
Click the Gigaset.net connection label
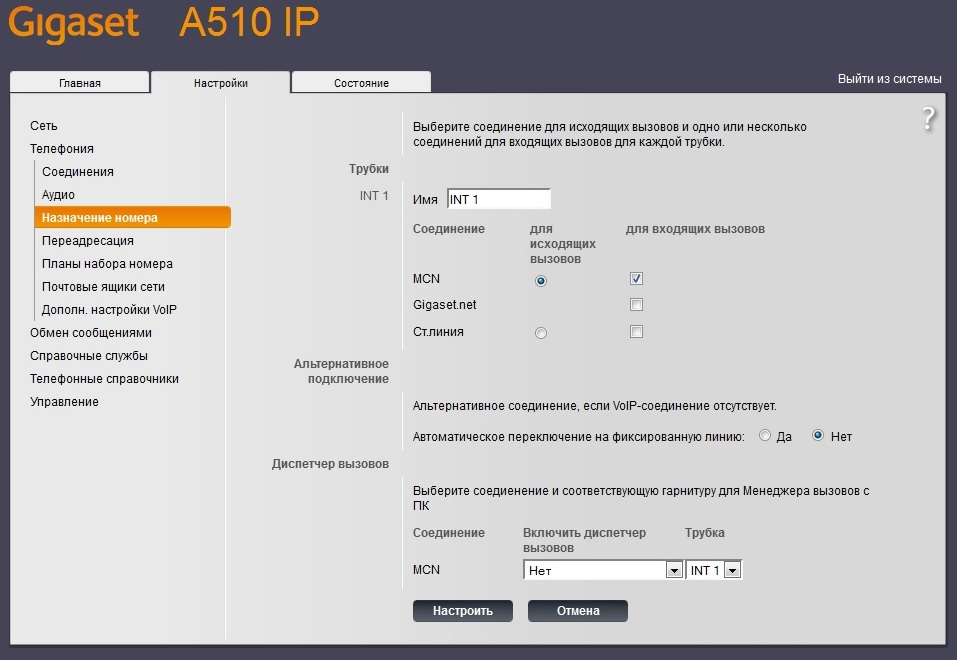tap(444, 305)
